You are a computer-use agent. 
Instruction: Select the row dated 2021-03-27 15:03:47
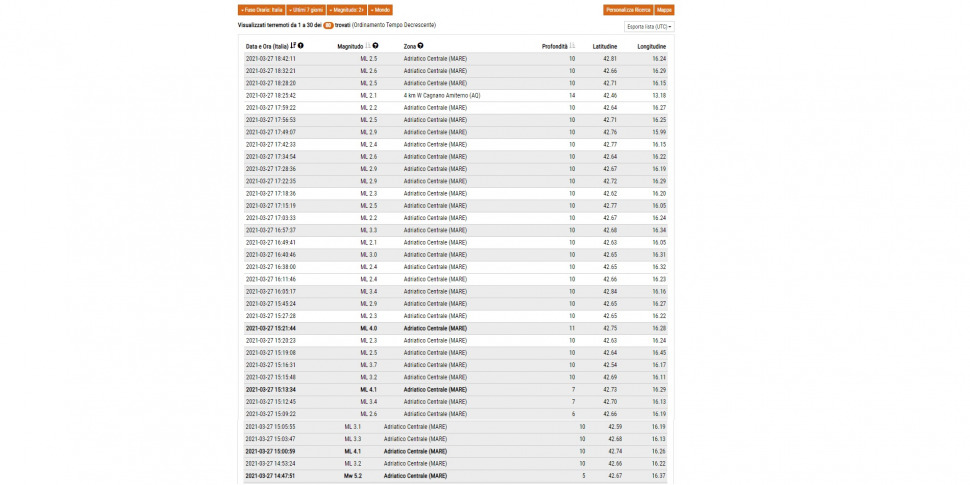(455, 439)
